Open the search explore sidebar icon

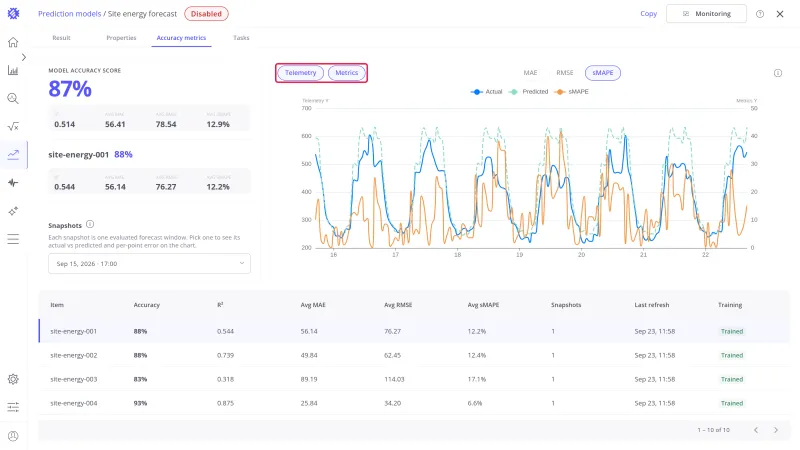tap(13, 98)
